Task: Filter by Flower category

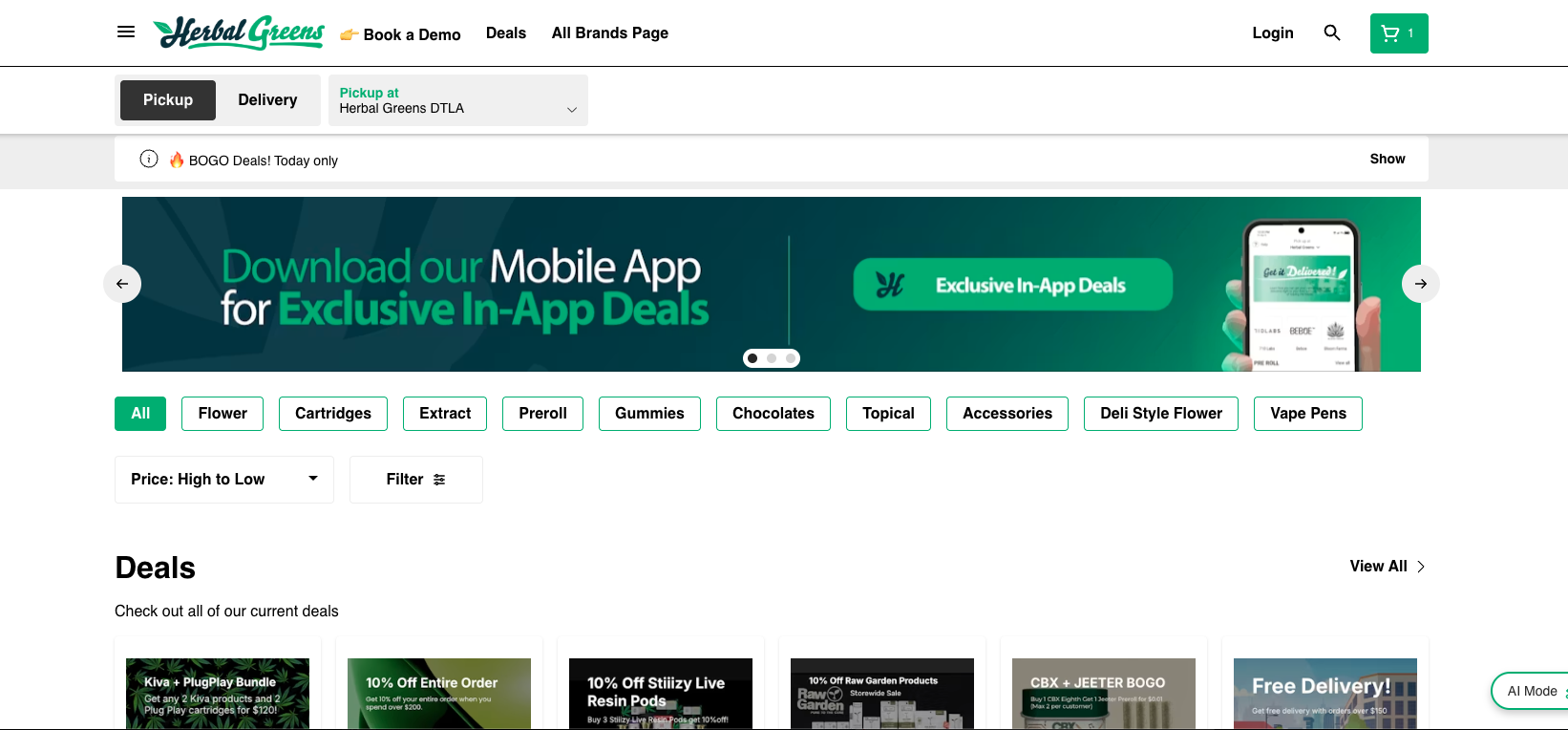Action: click(x=222, y=414)
